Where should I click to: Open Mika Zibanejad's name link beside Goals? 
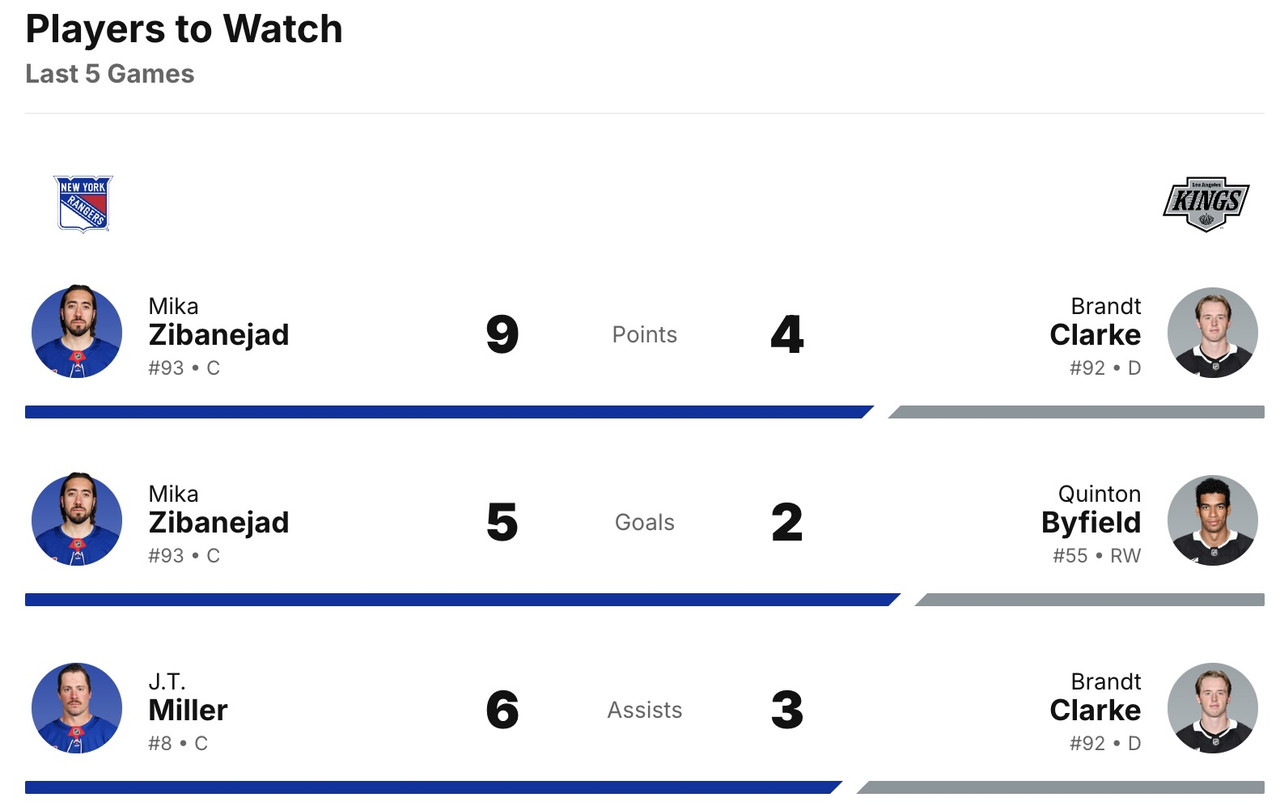point(218,522)
